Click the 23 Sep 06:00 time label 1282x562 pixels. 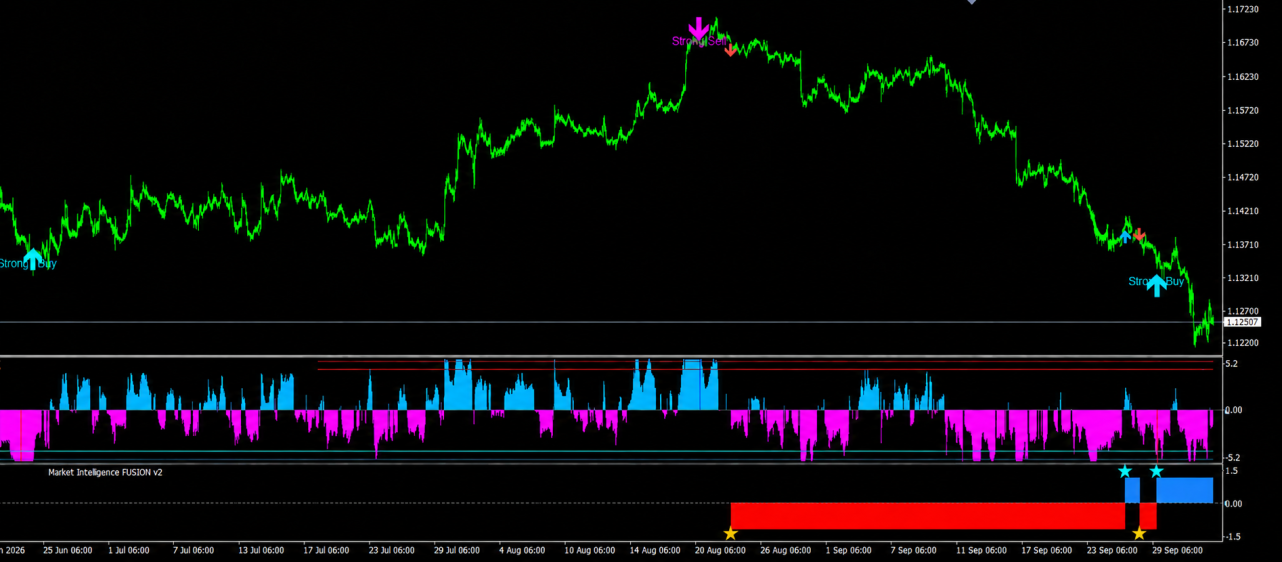[x=1111, y=550]
